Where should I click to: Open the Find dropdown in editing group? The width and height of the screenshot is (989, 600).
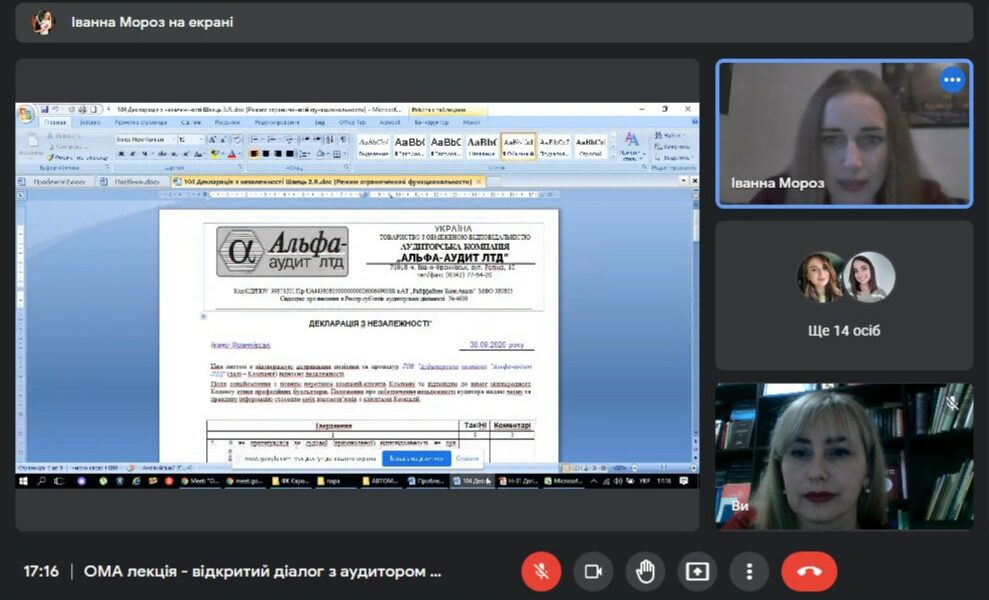click(x=669, y=135)
